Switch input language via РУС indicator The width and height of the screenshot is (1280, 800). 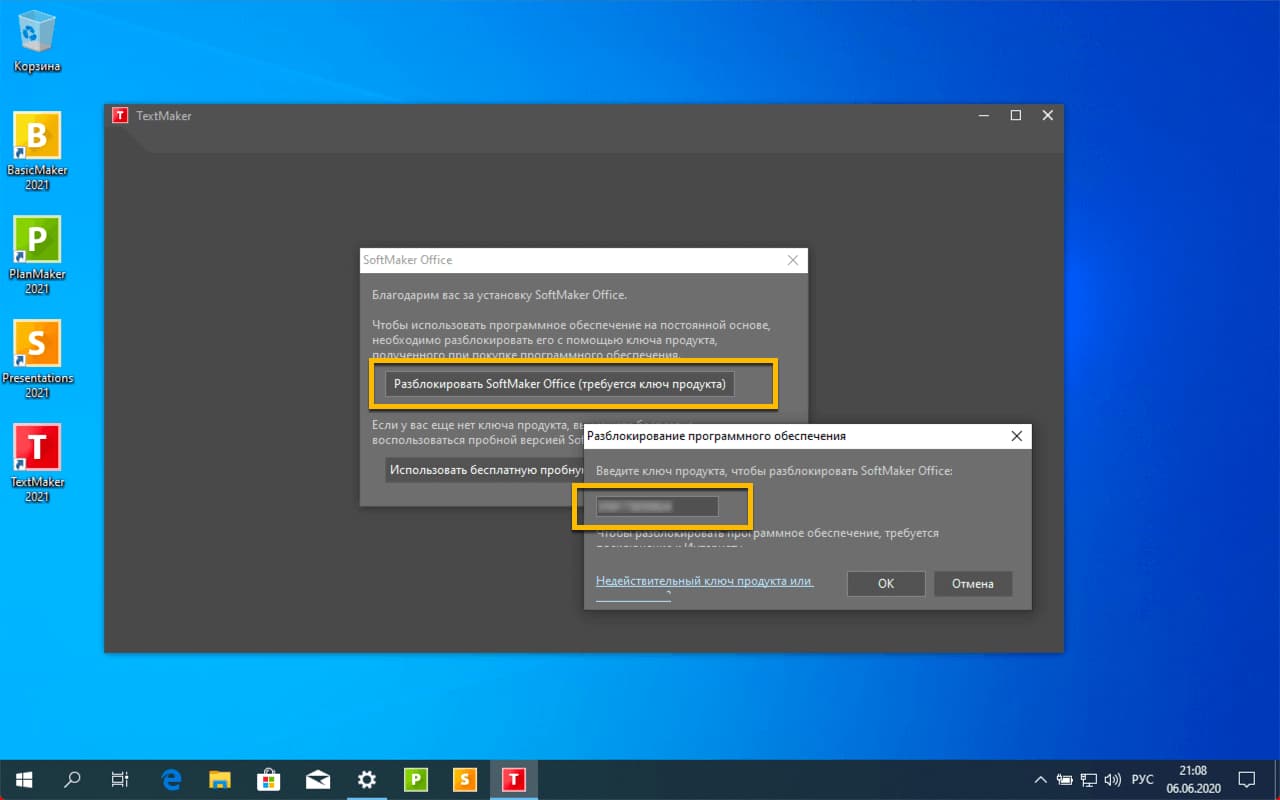click(1143, 779)
